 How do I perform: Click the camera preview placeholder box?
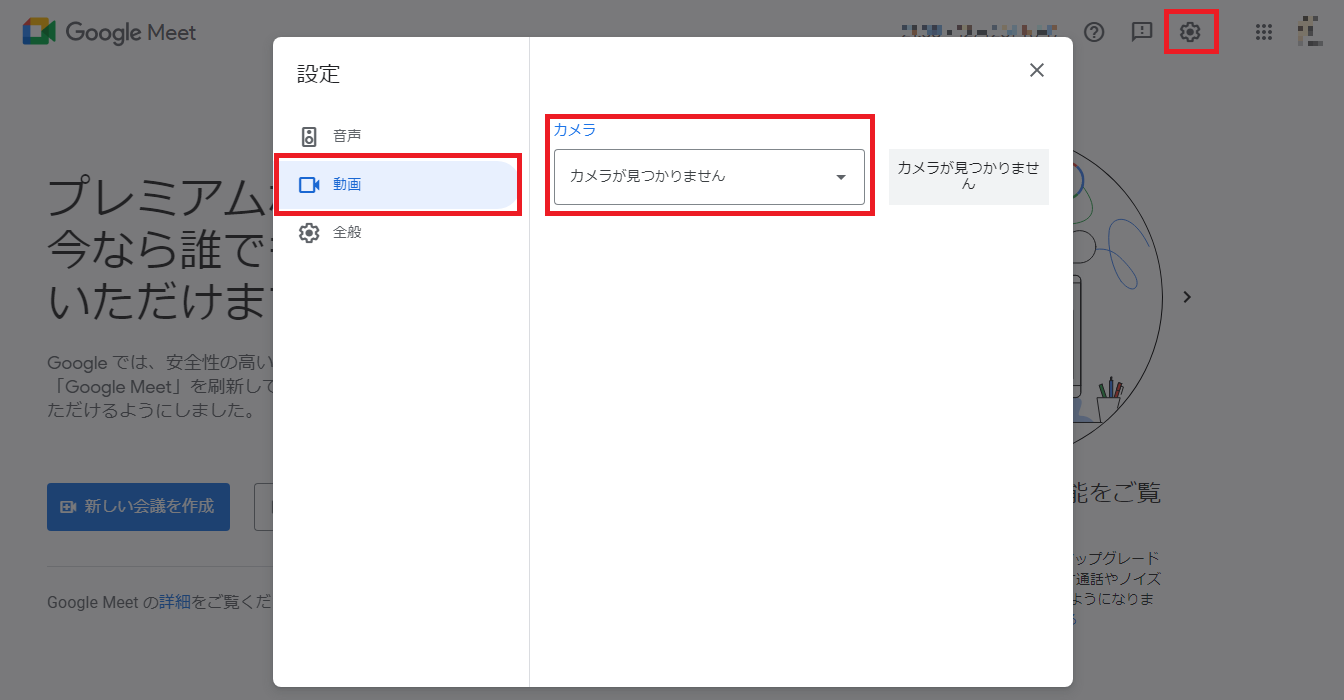[968, 176]
